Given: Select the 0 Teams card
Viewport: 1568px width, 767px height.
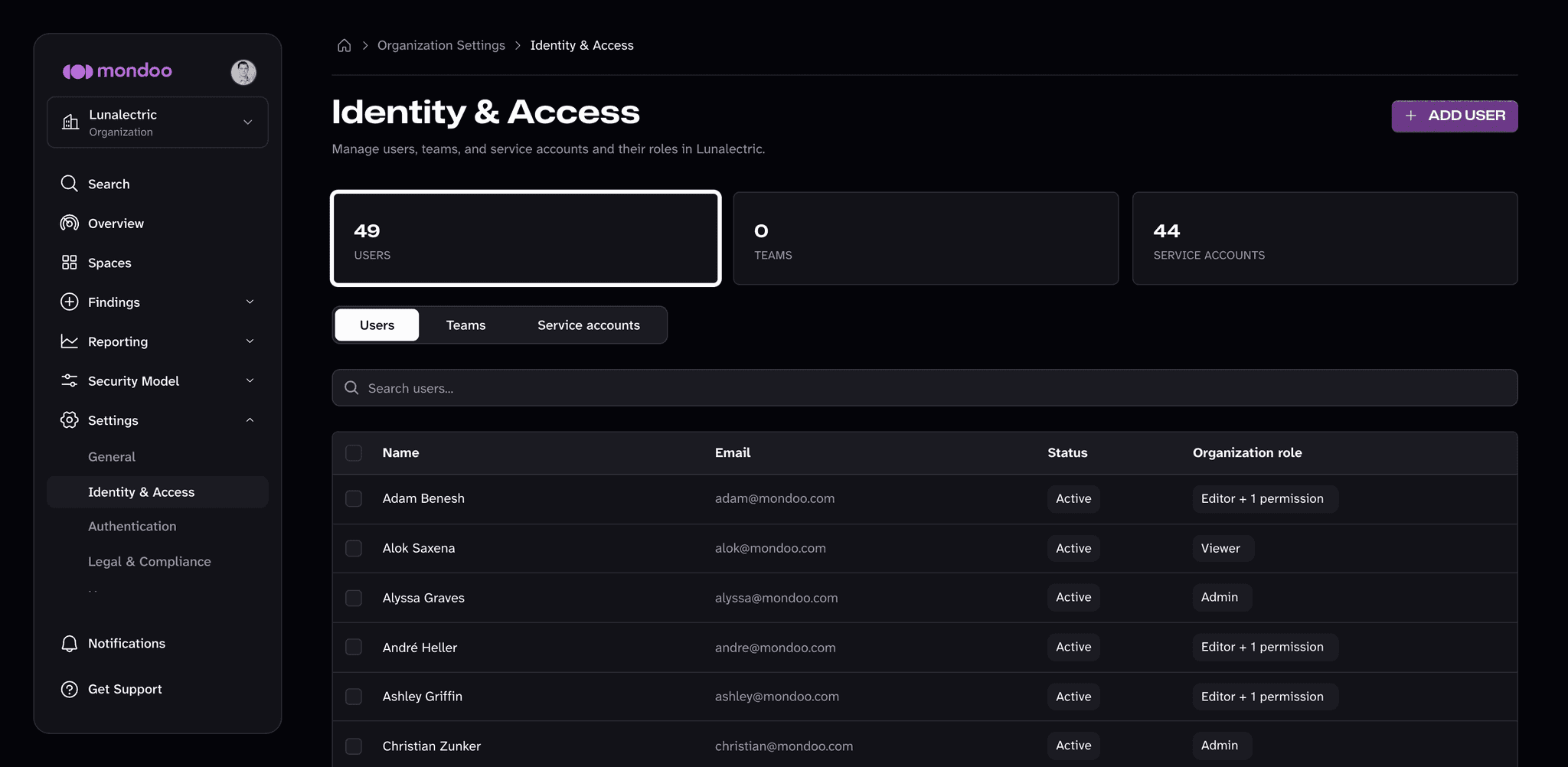Looking at the screenshot, I should (926, 238).
